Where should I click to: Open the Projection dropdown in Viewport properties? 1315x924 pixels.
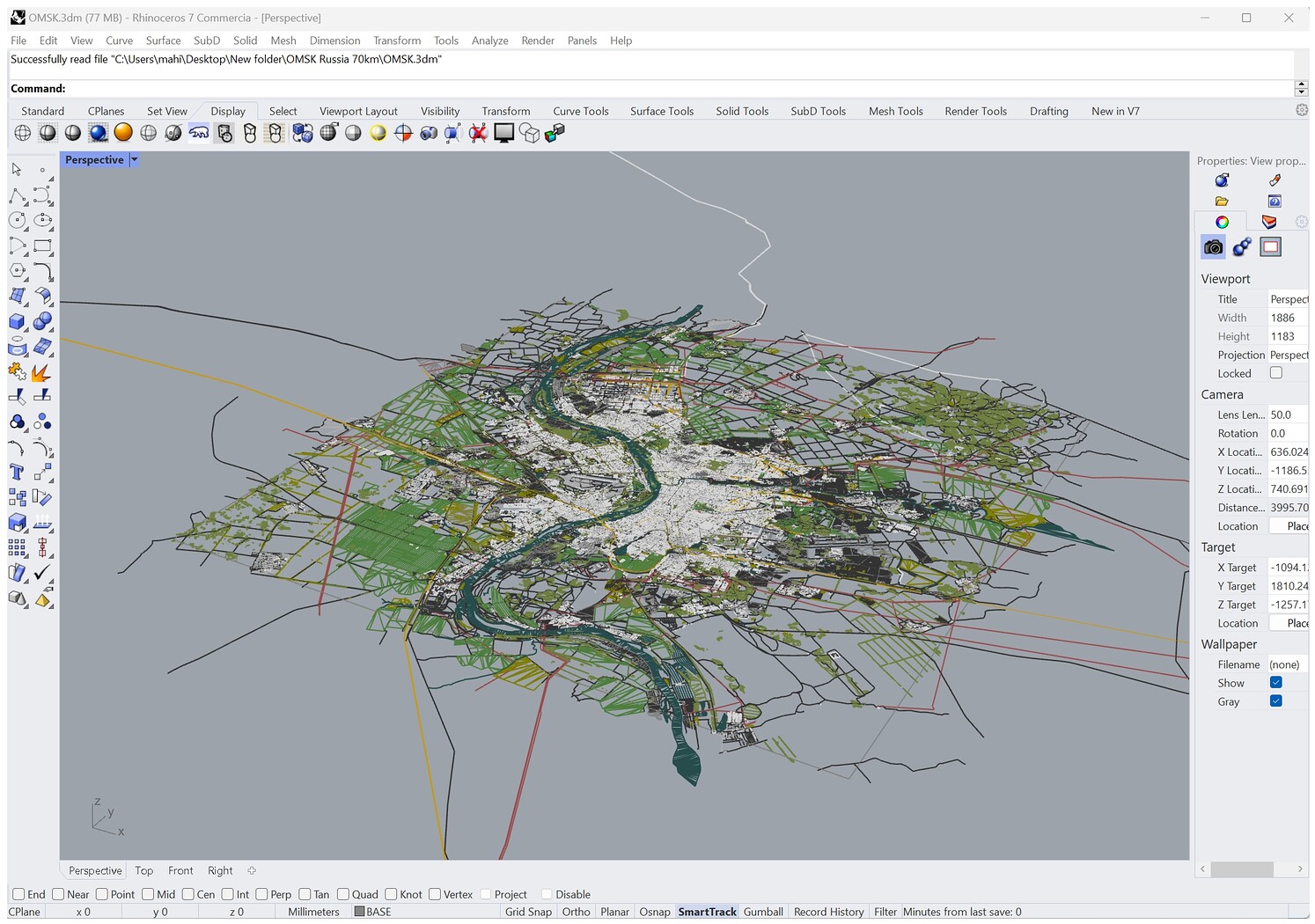(1288, 355)
